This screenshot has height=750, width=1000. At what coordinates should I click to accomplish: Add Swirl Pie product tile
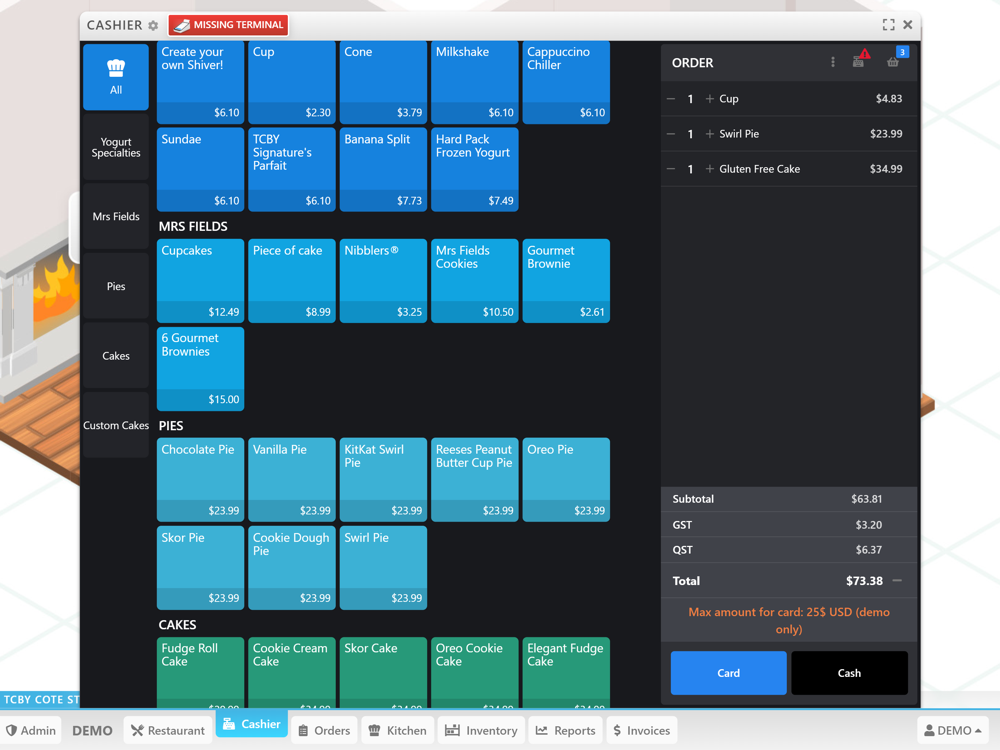383,568
